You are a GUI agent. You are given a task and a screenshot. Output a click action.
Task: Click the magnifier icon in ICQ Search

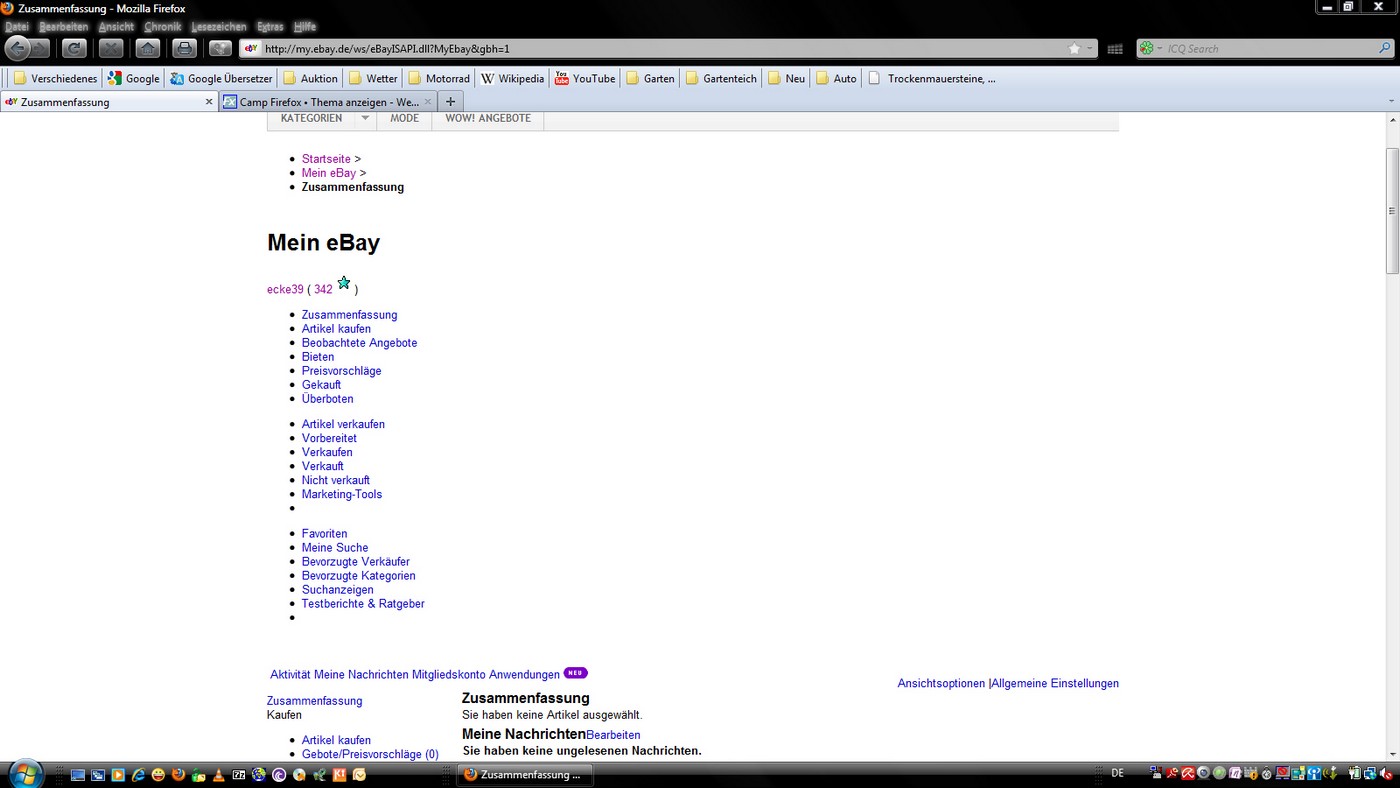pyautogui.click(x=1385, y=48)
